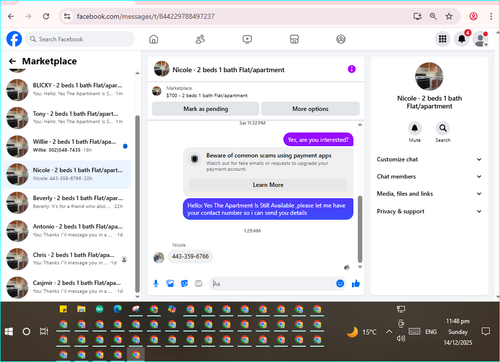Install app icon in address bar
This screenshot has height=362, width=500.
click(417, 16)
